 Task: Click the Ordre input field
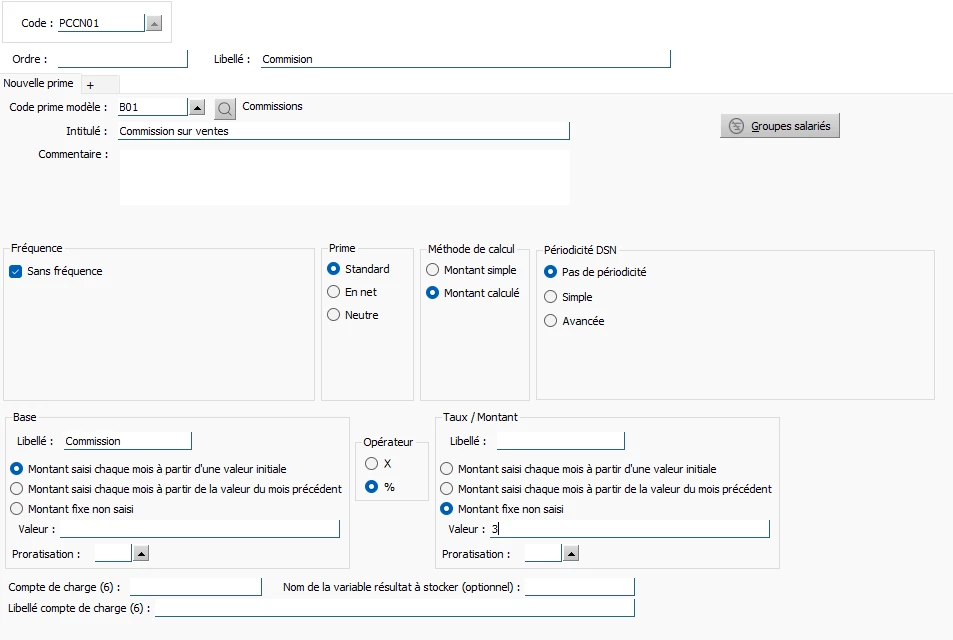pyautogui.click(x=122, y=58)
